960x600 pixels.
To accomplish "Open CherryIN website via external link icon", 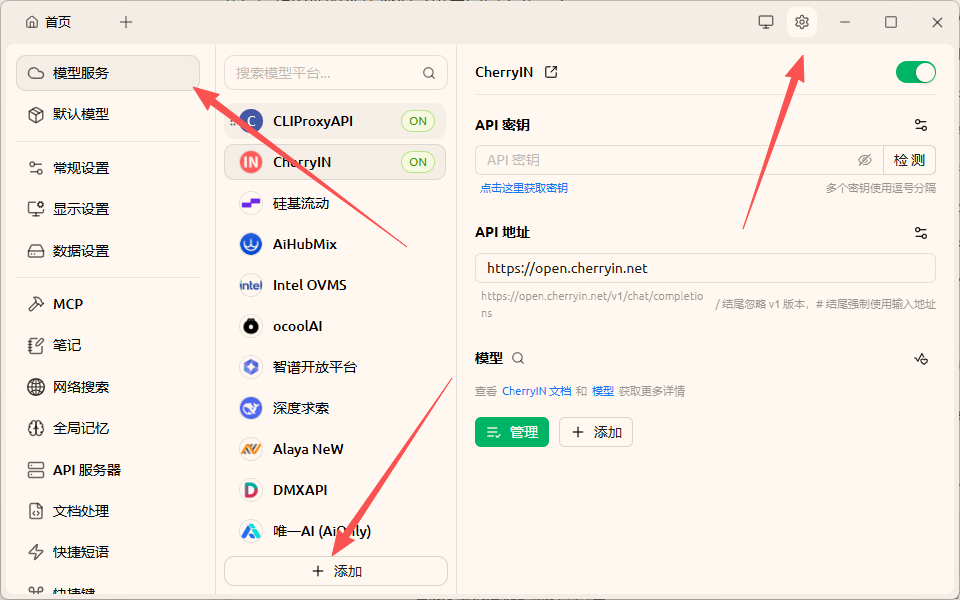I will (x=553, y=71).
